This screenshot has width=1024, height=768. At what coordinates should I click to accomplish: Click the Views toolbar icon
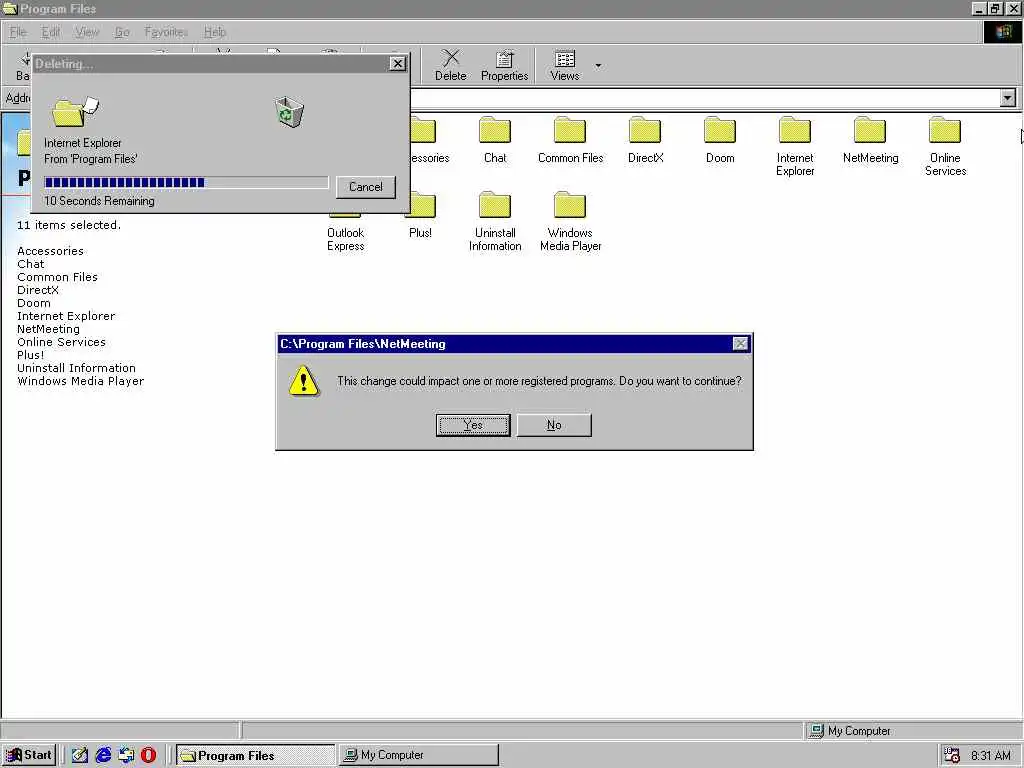point(565,65)
